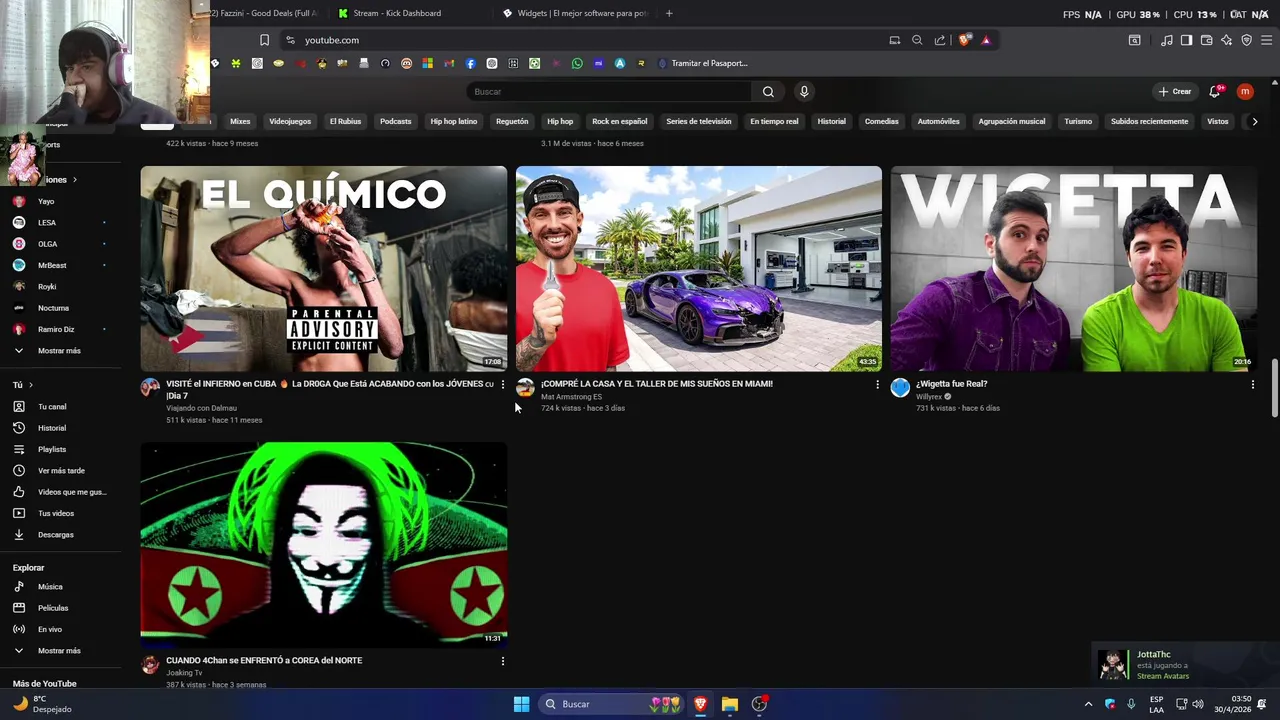Click the YouTube search magnifier button
The image size is (1280, 720).
pyautogui.click(x=768, y=91)
